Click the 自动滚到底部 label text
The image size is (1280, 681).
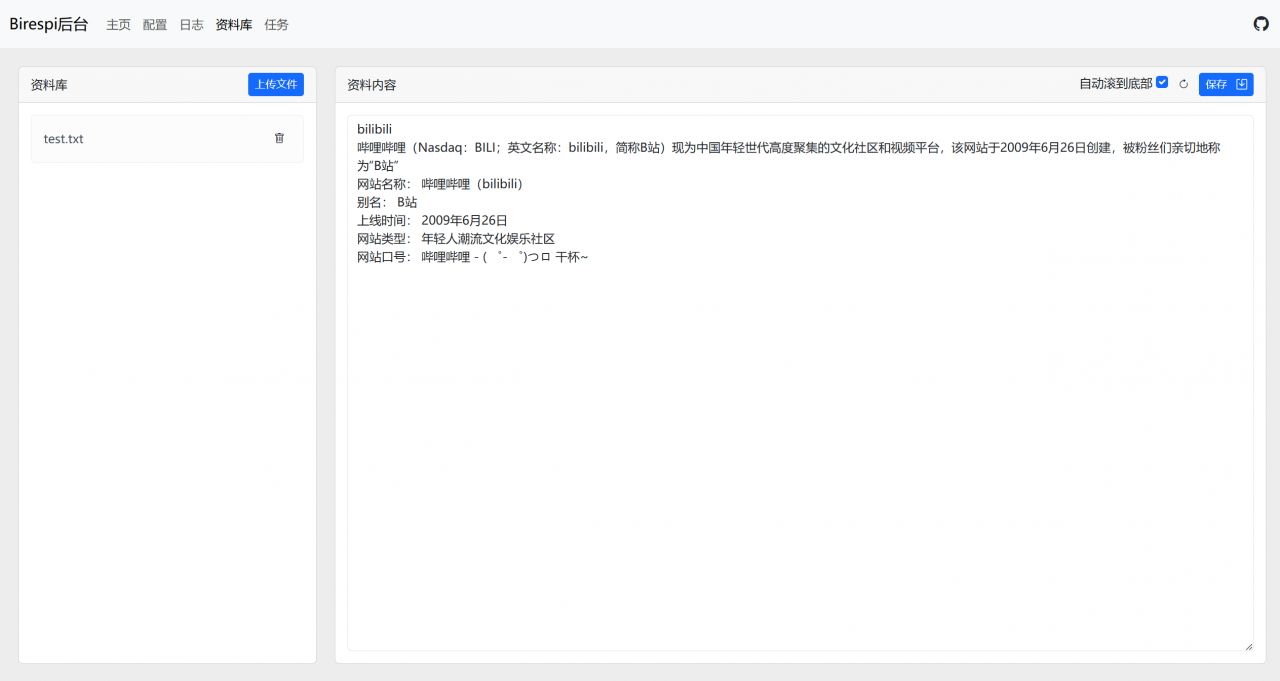tap(1116, 84)
